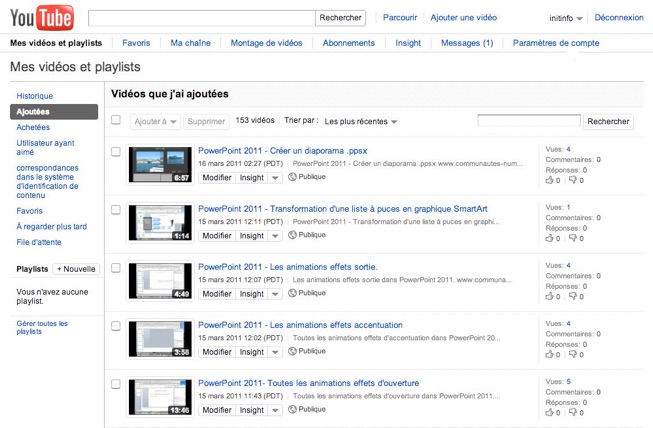Click Publique globe icon for effets accentuation video
Viewport: 653px width, 428px height.
click(x=292, y=351)
